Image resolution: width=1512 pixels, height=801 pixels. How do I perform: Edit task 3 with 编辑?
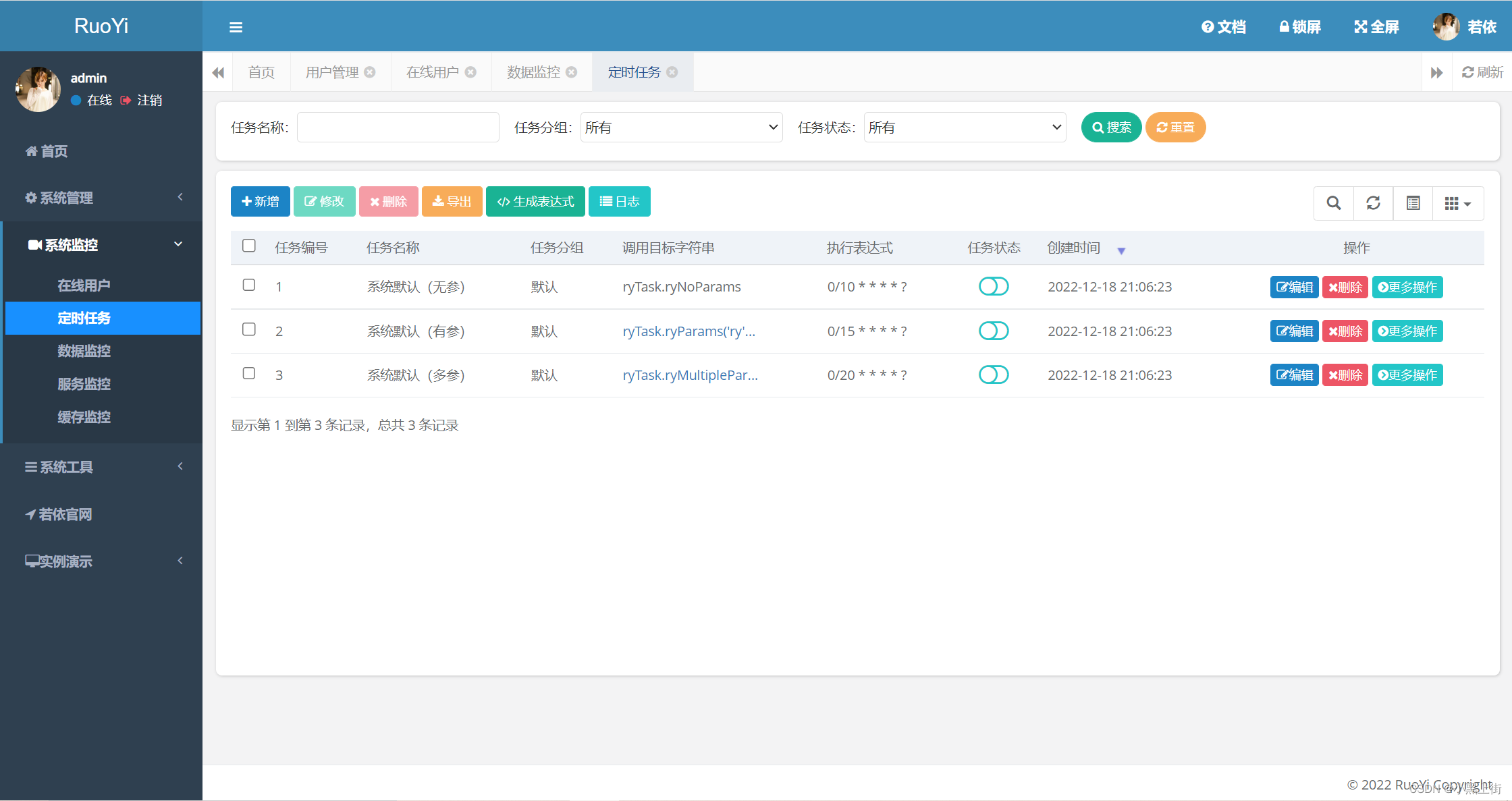coord(1295,375)
